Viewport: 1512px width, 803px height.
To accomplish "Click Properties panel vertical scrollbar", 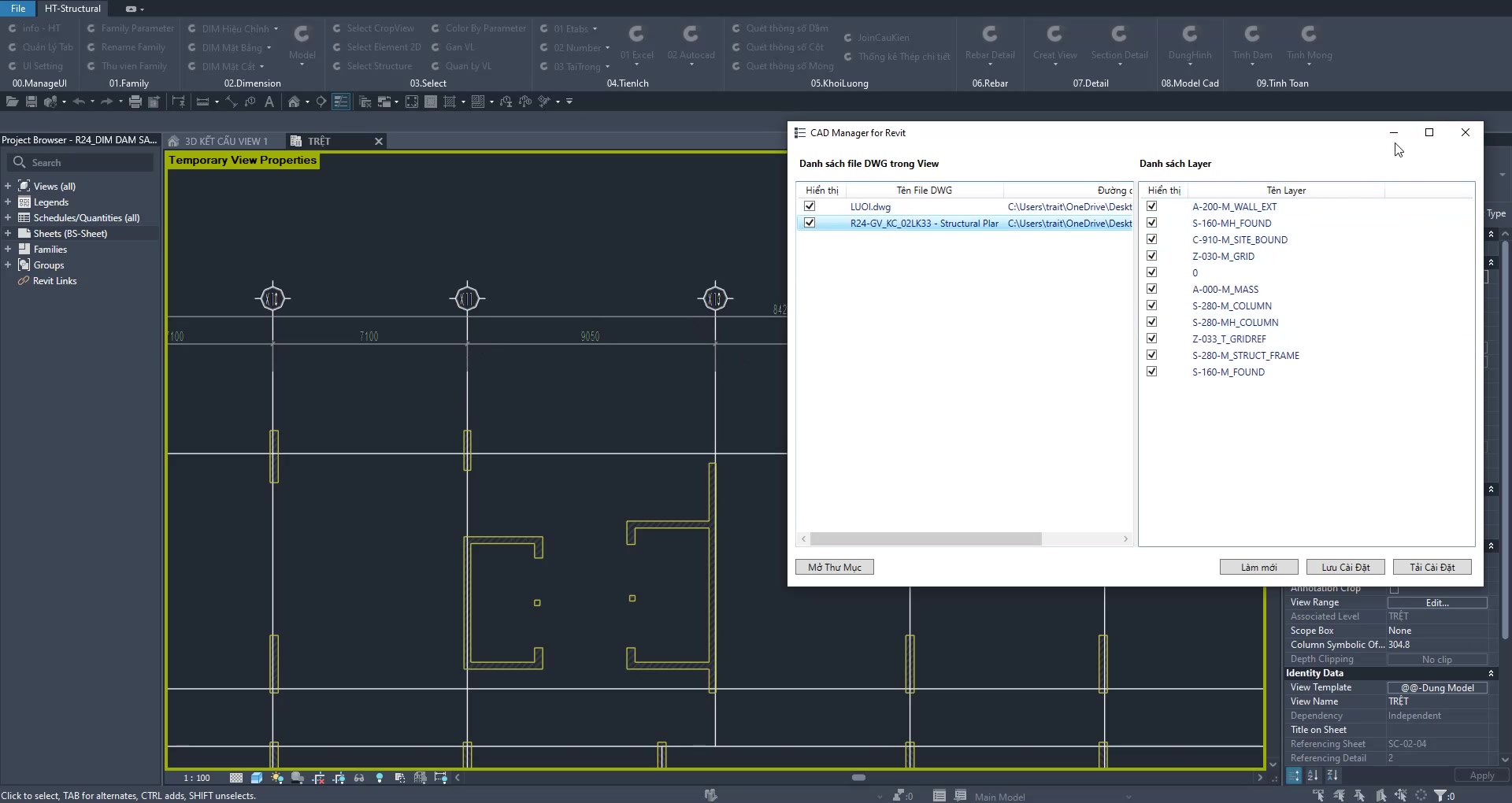I will tap(1505, 441).
